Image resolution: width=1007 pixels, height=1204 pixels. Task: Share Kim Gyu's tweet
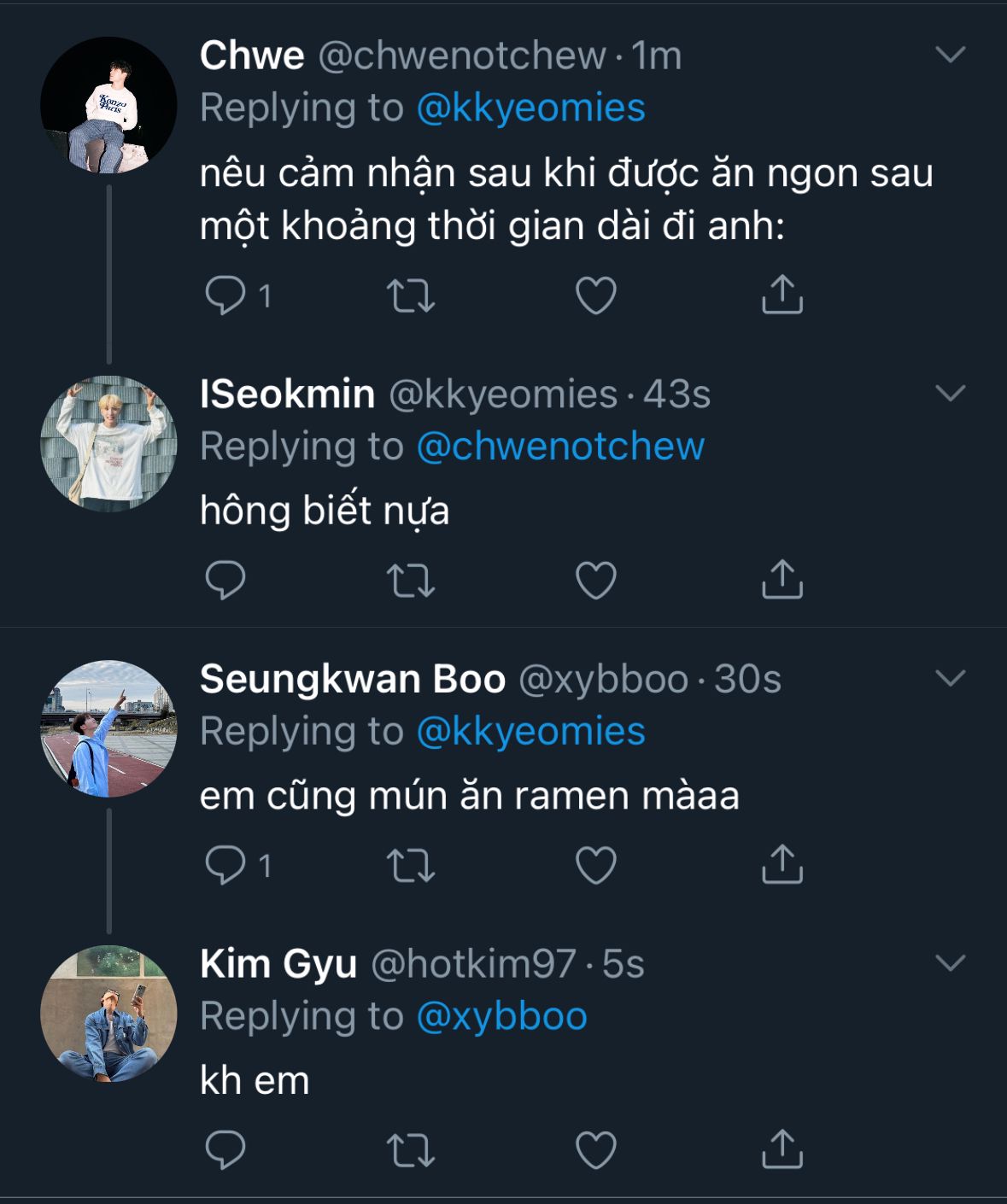point(782,1150)
